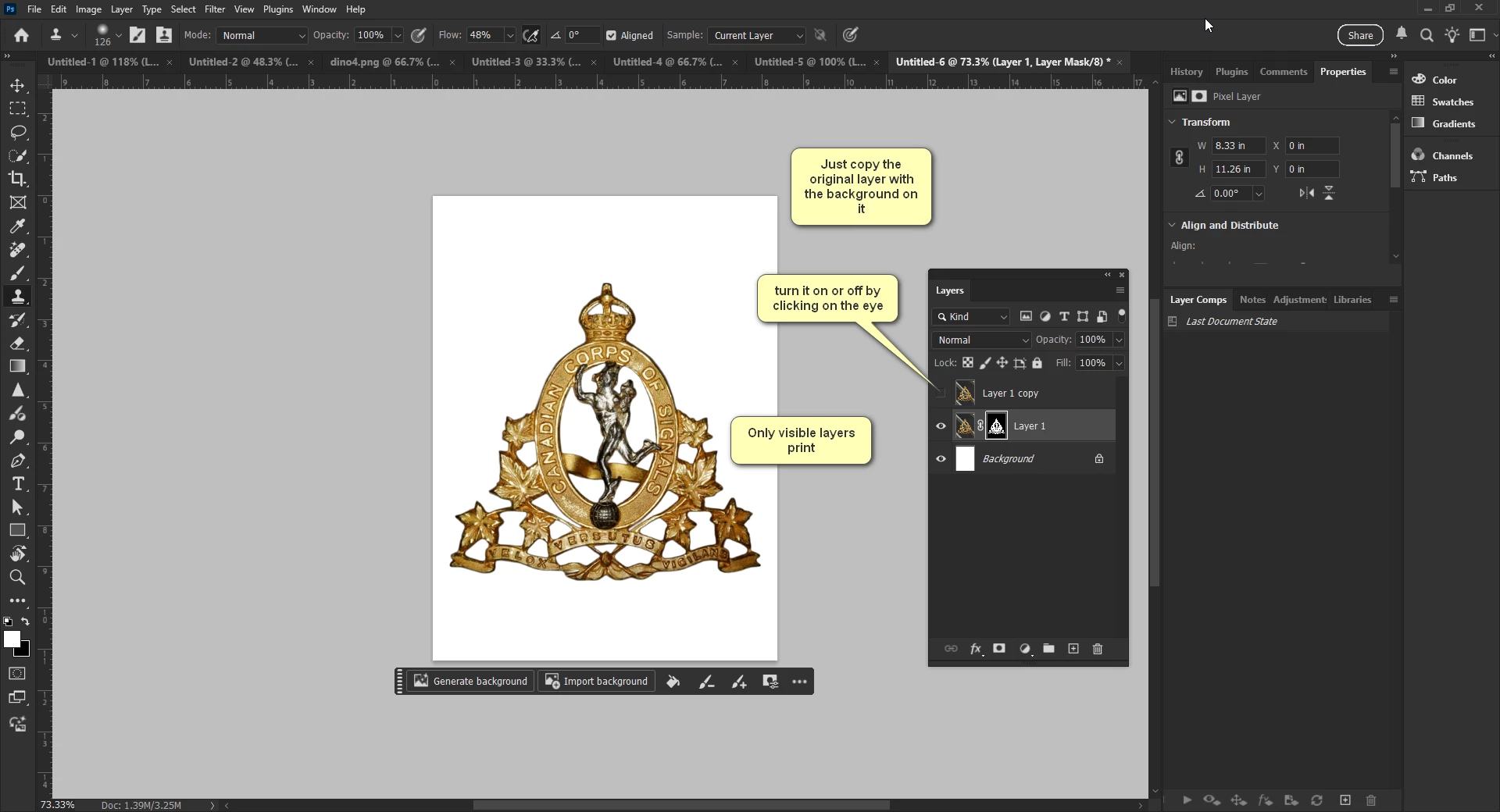
Task: Click the background color swatch
Action: [25, 651]
